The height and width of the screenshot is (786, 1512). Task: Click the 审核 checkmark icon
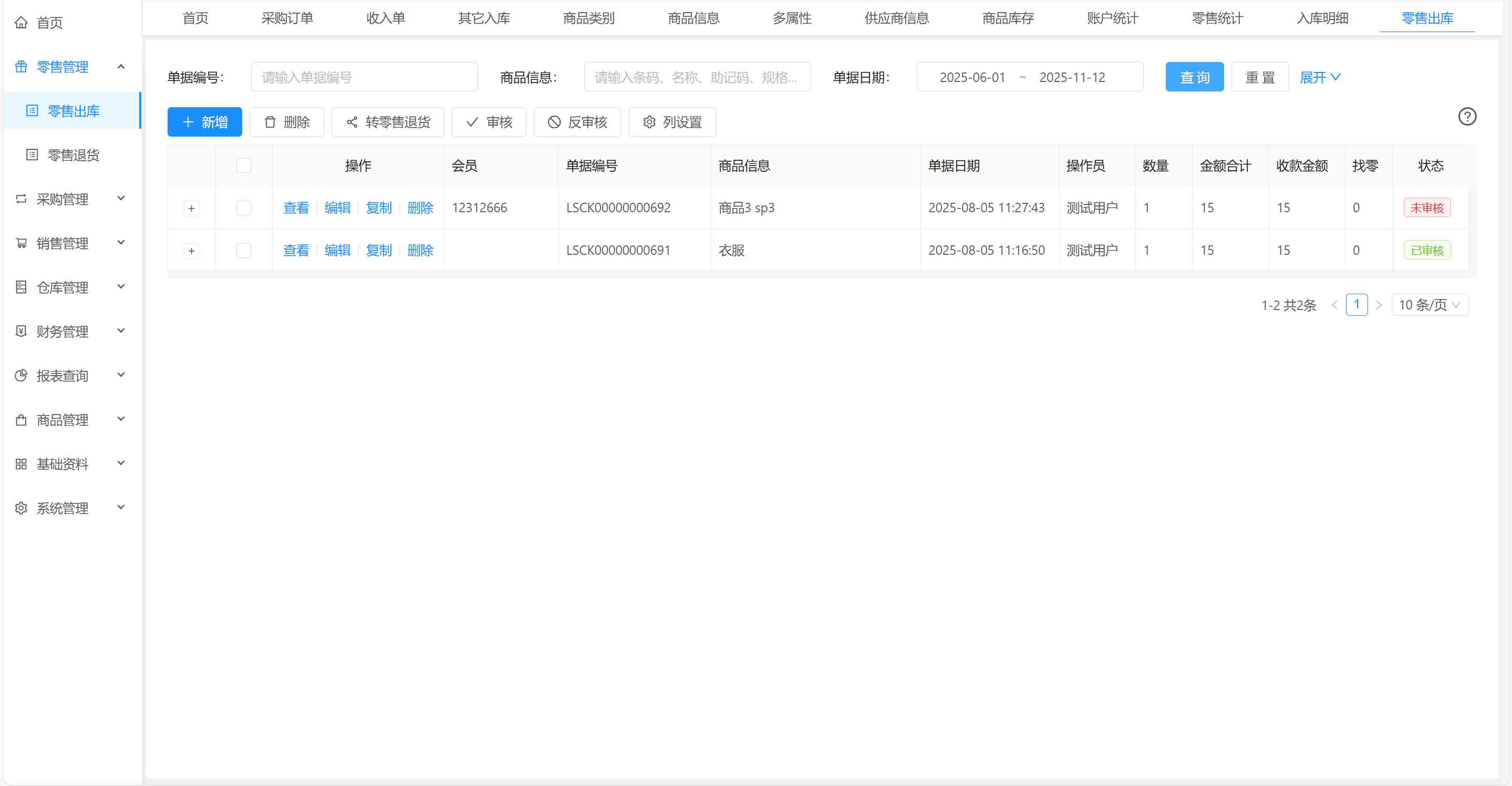pos(472,122)
